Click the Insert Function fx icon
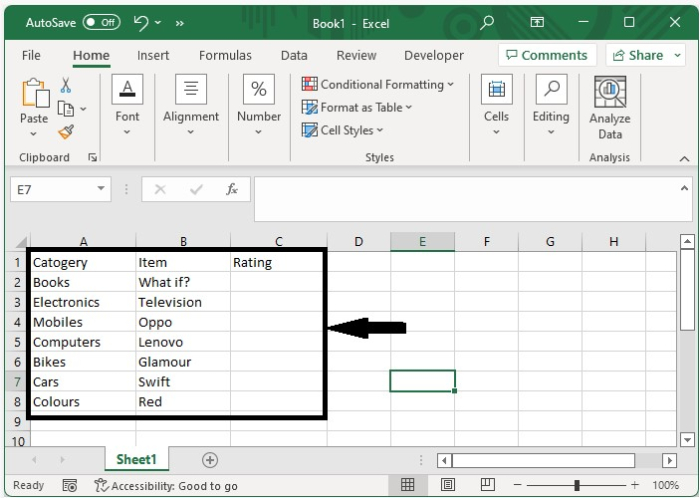The height and width of the screenshot is (498, 700). (x=232, y=189)
